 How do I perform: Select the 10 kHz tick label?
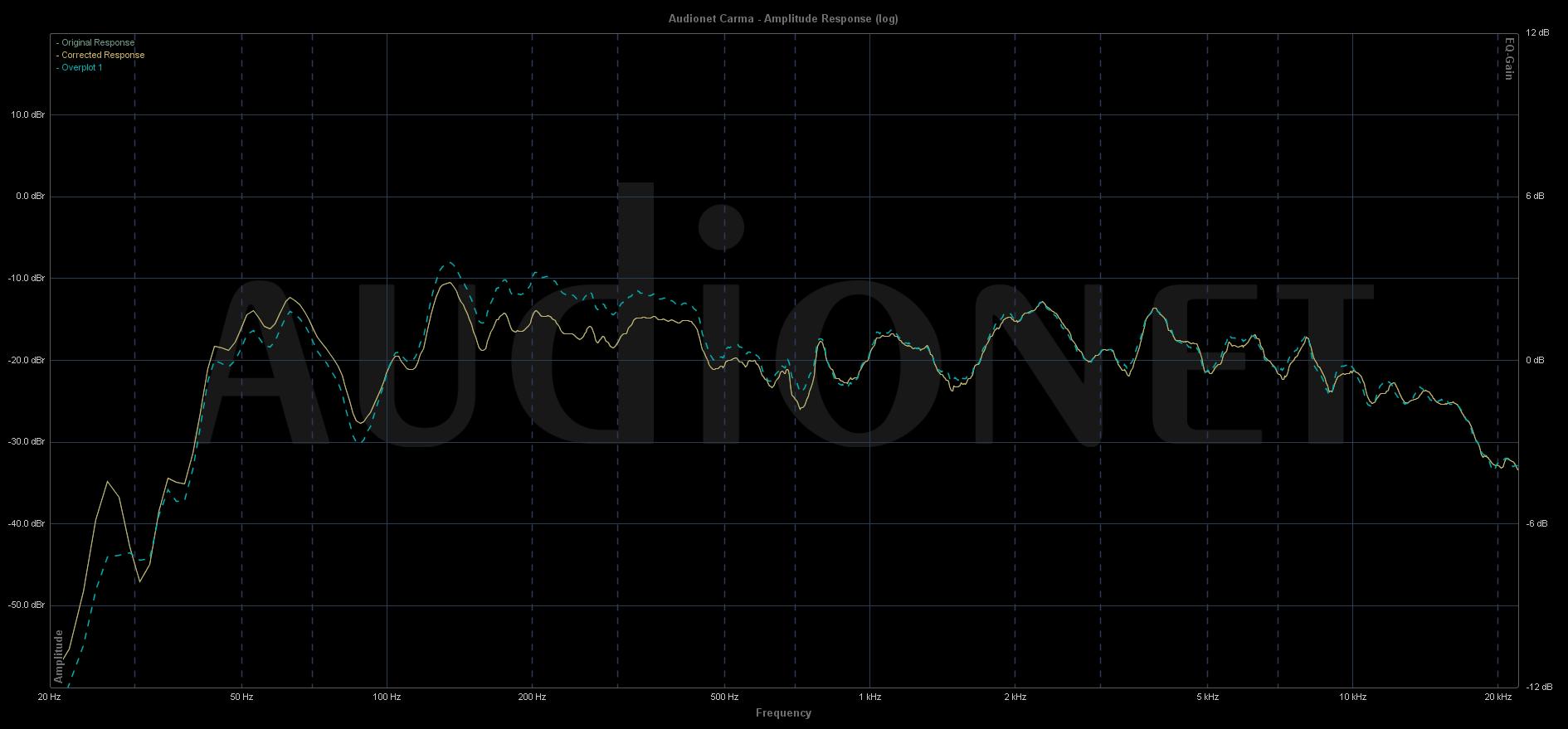click(x=1352, y=697)
